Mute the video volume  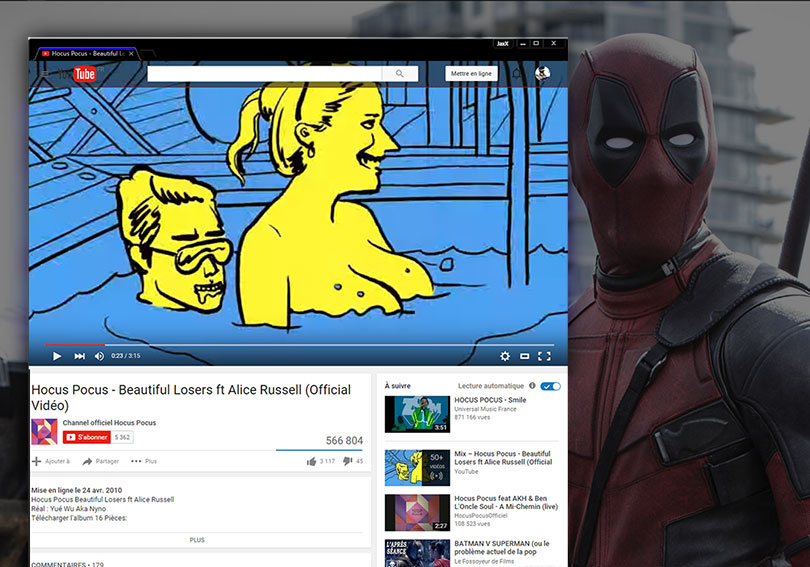click(x=99, y=356)
